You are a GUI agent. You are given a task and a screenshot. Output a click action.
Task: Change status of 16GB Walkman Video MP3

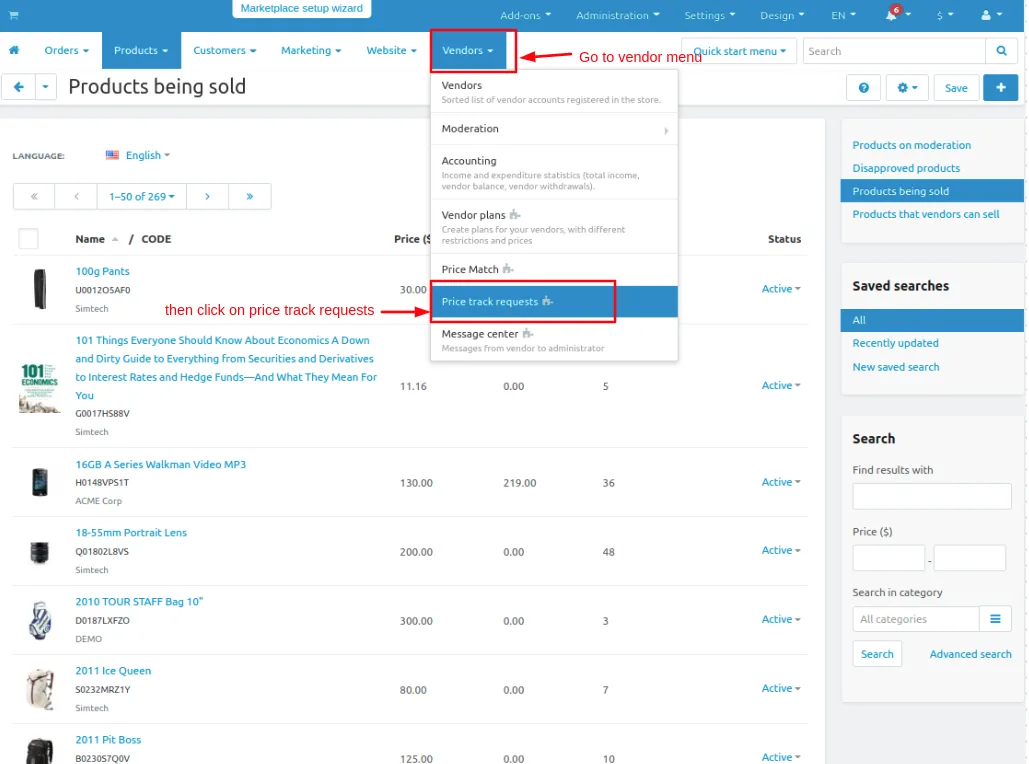781,482
